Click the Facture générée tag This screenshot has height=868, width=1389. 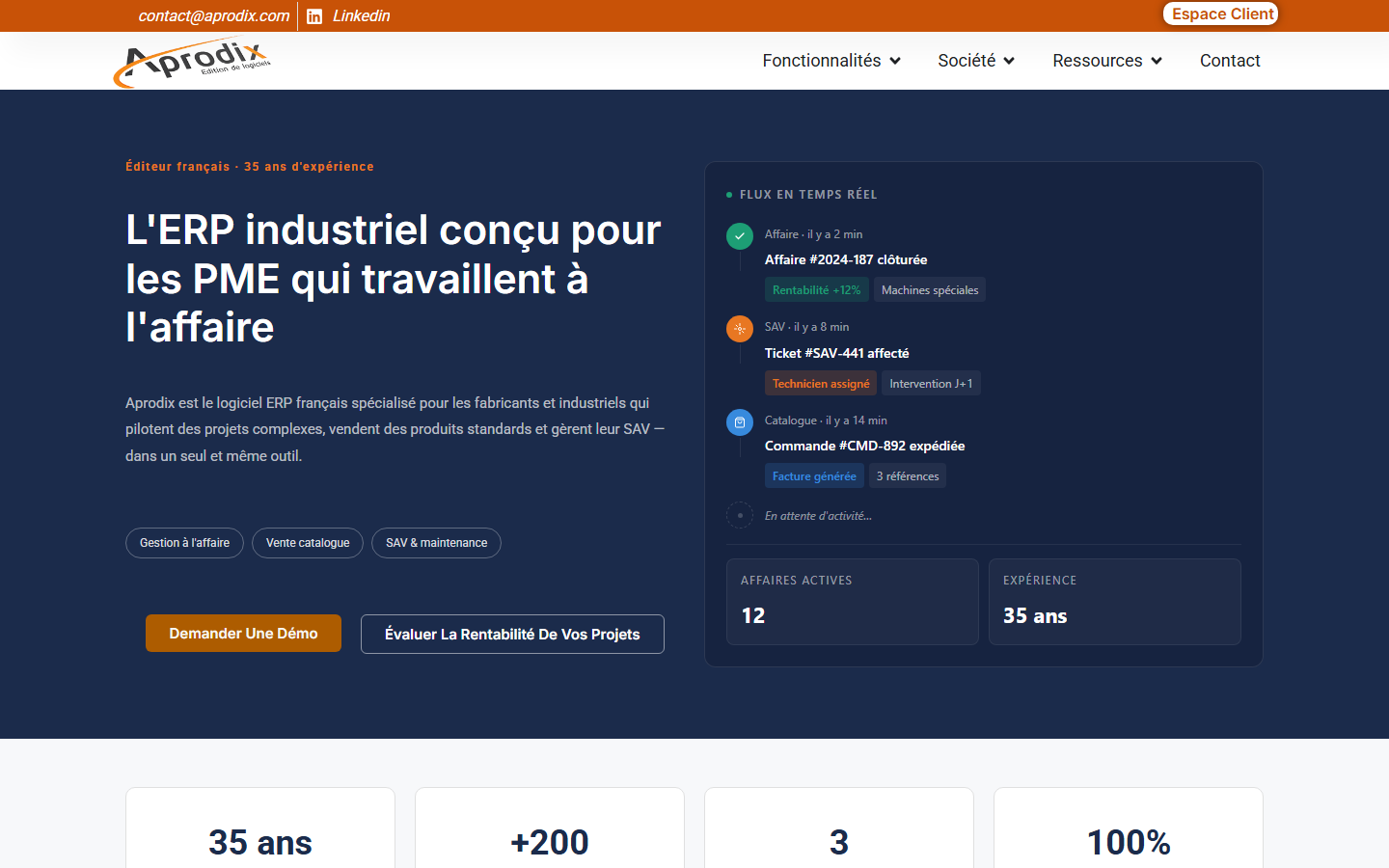[x=814, y=476]
